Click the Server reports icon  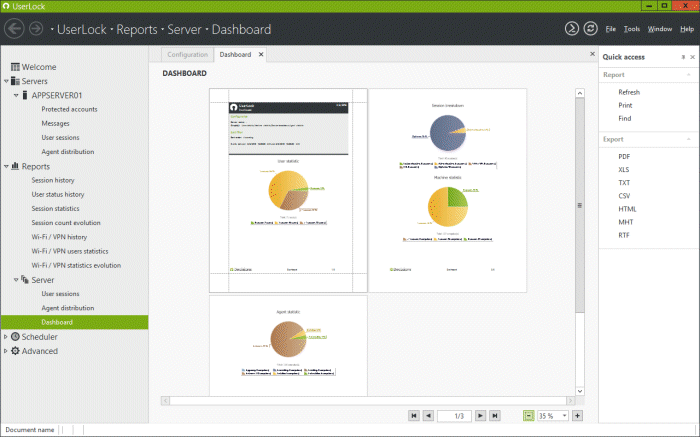coord(25,279)
